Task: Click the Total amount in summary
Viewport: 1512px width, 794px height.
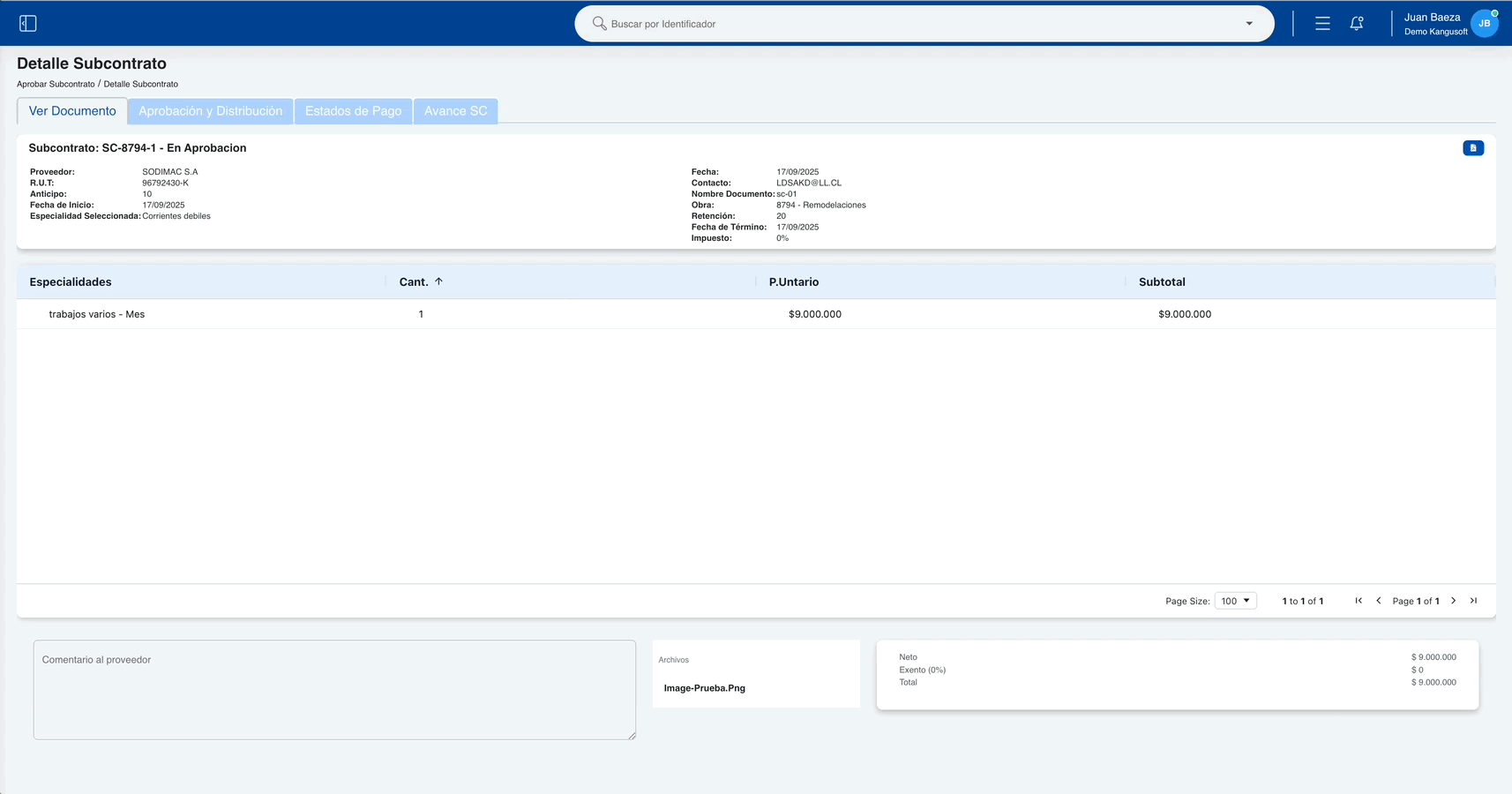Action: (x=1433, y=682)
